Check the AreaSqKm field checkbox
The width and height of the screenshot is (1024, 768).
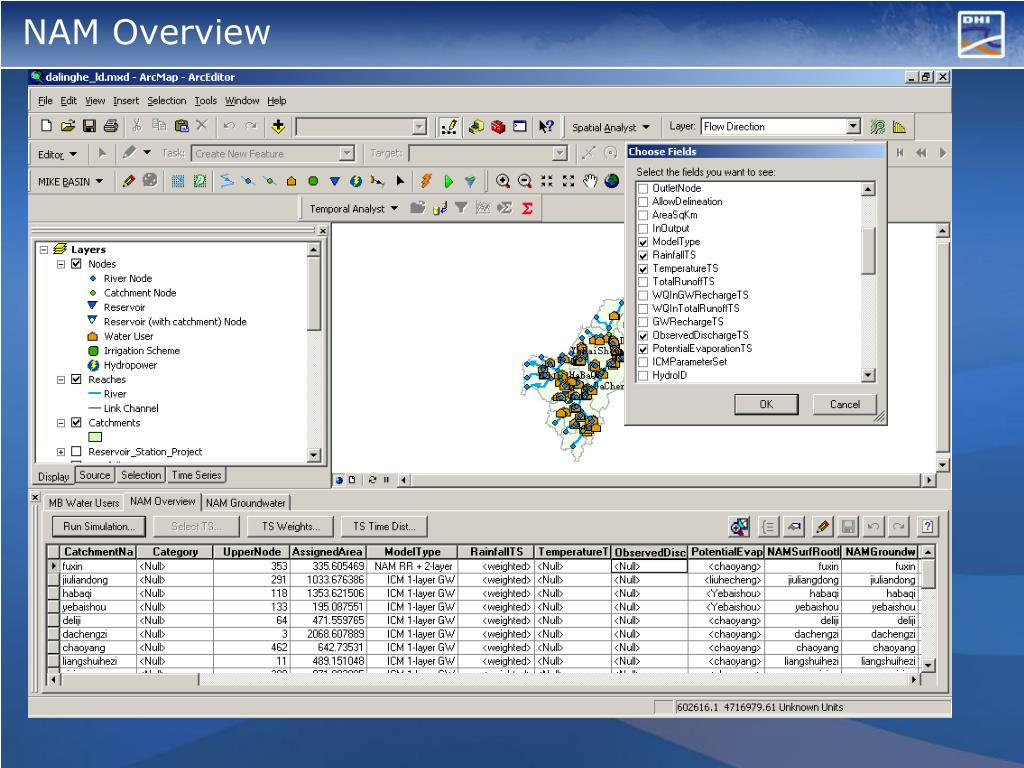tap(643, 215)
